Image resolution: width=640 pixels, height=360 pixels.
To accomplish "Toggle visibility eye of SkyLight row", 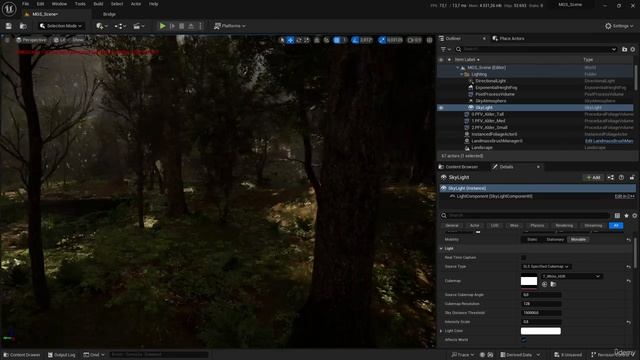I will [x=441, y=108].
